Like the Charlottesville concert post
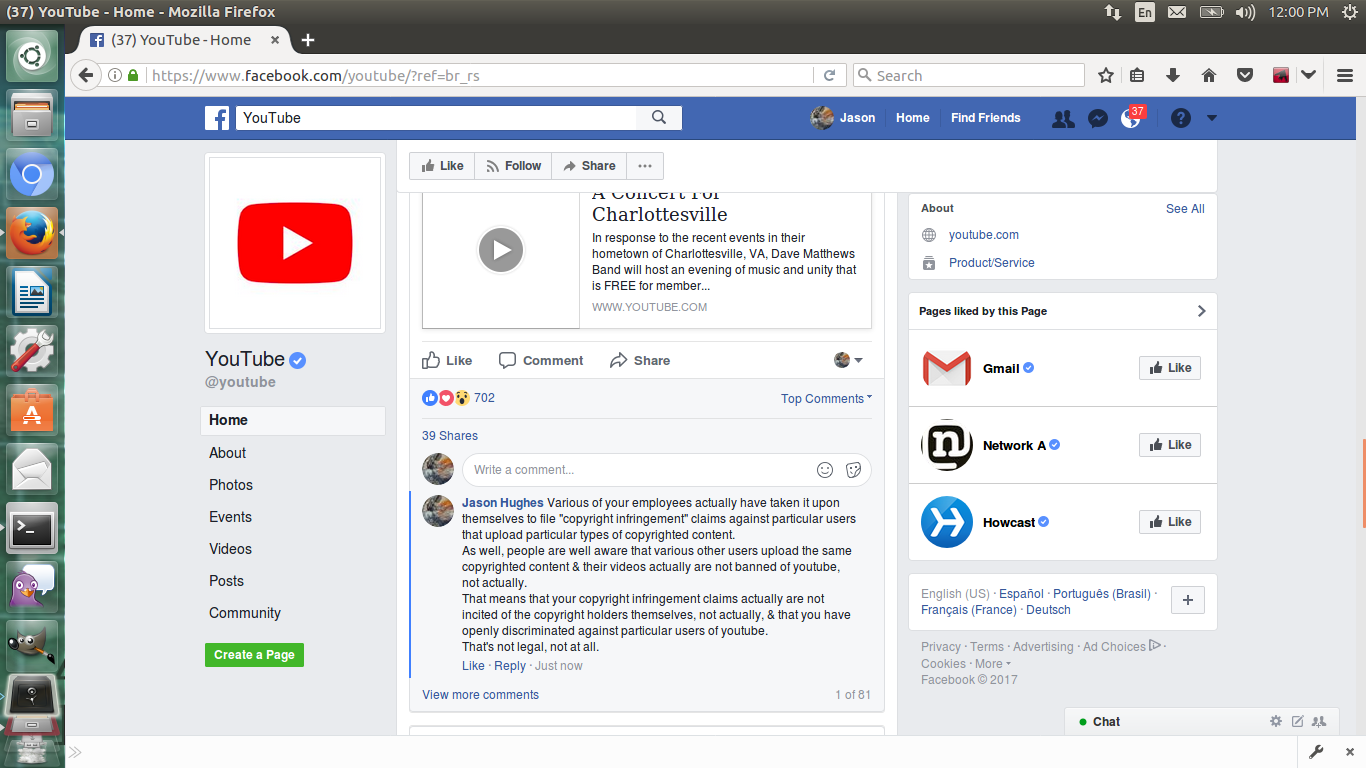The width and height of the screenshot is (1366, 768). pyautogui.click(x=447, y=360)
